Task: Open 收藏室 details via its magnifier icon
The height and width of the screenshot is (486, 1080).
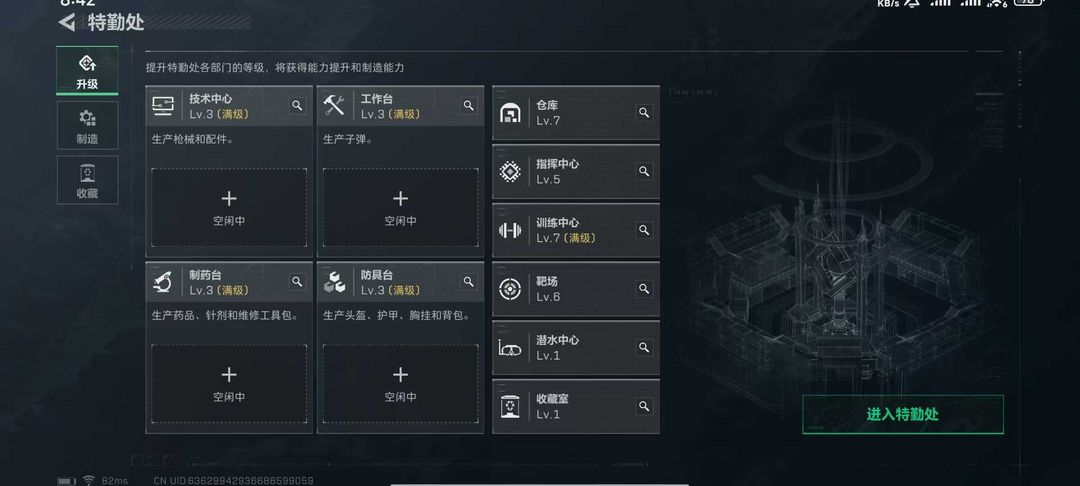Action: 644,406
